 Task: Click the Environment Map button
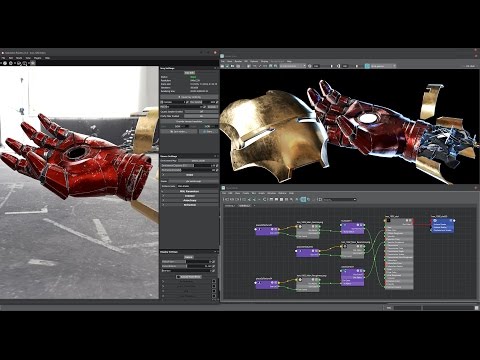point(199,161)
